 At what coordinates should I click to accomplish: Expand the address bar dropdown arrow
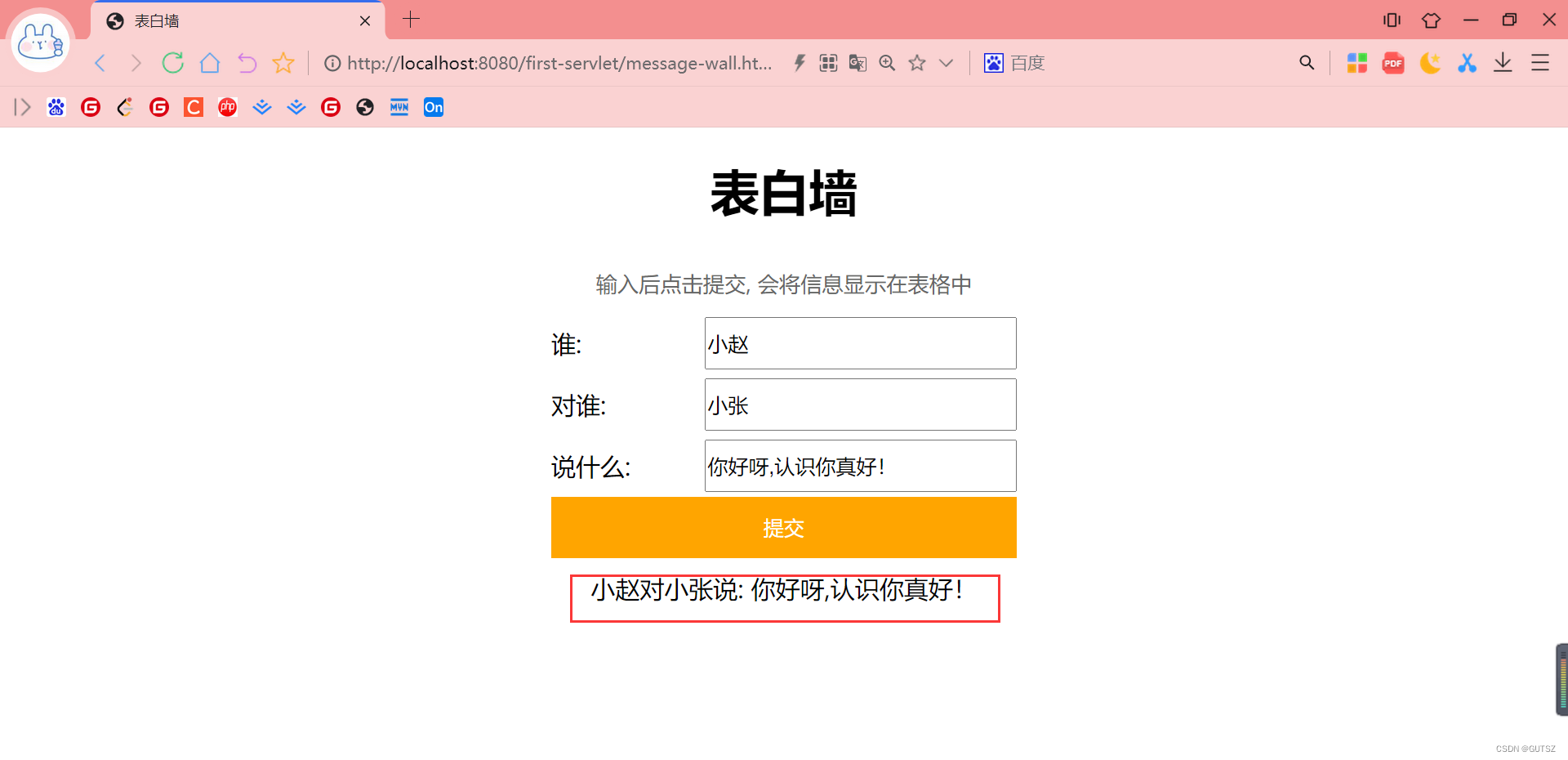(946, 63)
